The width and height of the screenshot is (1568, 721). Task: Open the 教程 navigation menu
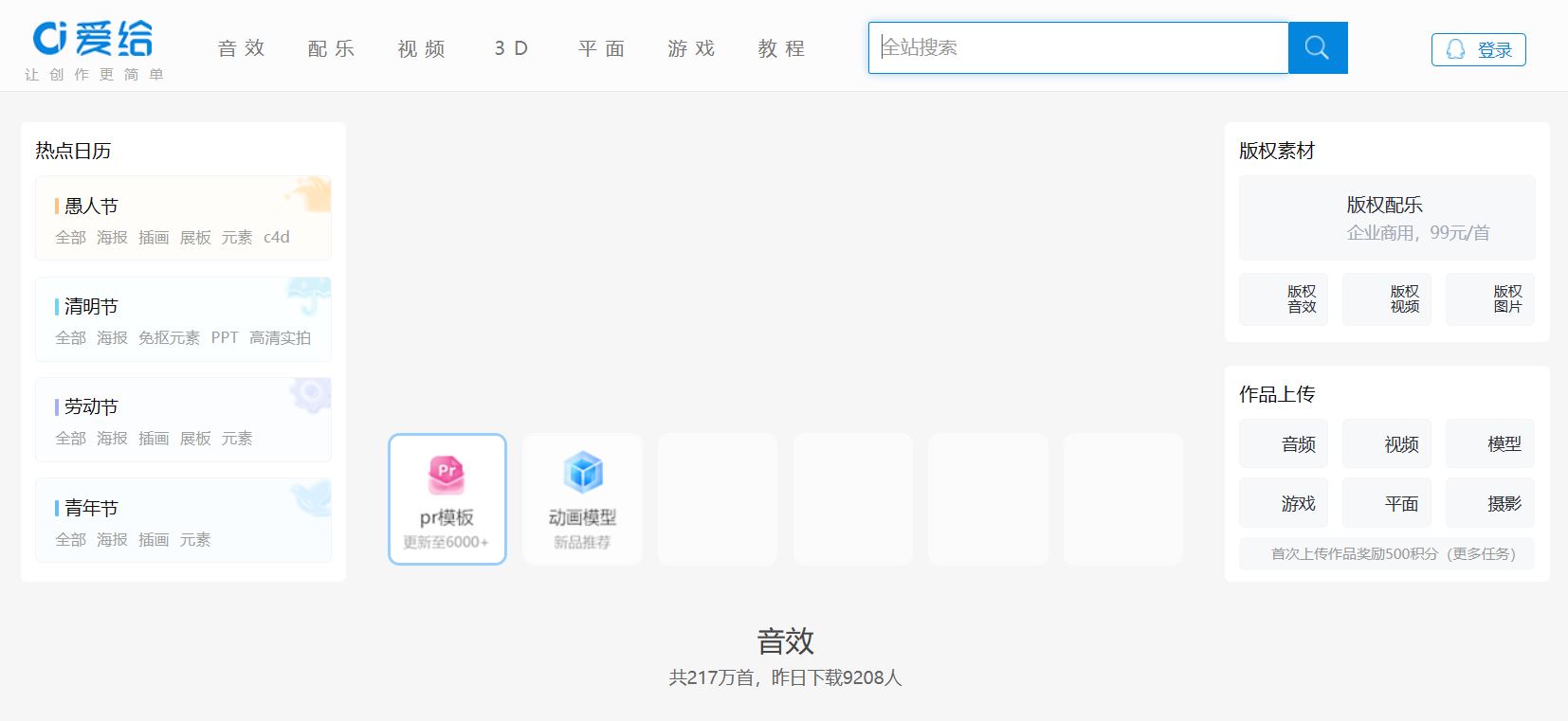[782, 48]
